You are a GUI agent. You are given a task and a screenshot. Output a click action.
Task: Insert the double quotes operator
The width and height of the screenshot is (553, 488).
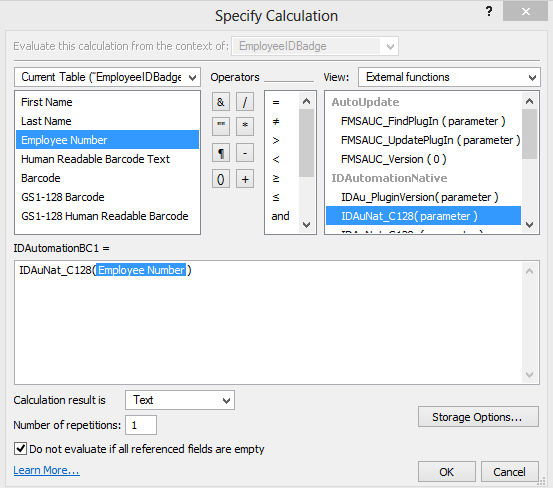point(221,126)
